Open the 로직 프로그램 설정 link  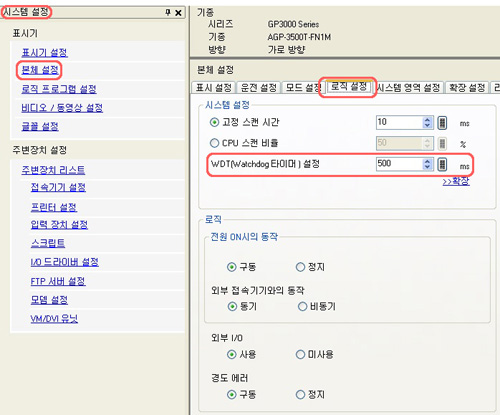tap(59, 89)
